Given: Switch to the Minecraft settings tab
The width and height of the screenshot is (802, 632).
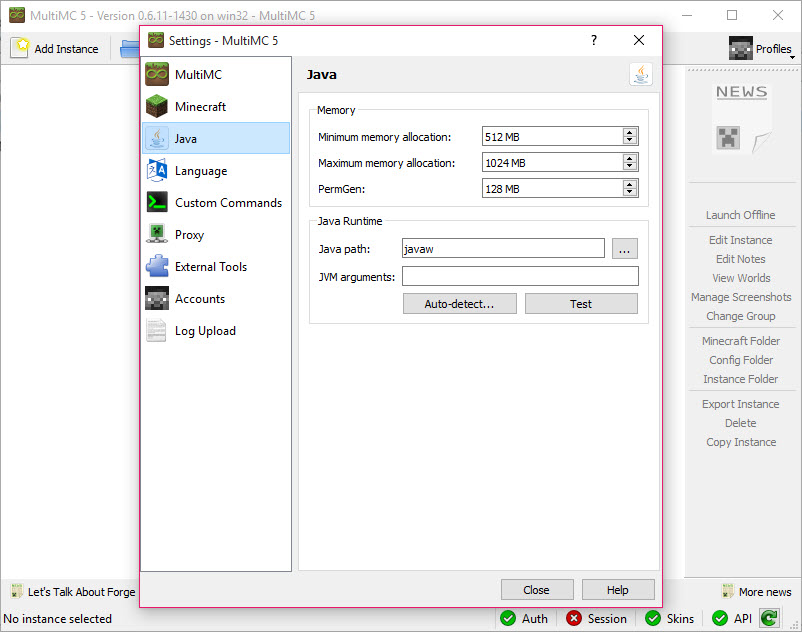Looking at the screenshot, I should (x=216, y=106).
